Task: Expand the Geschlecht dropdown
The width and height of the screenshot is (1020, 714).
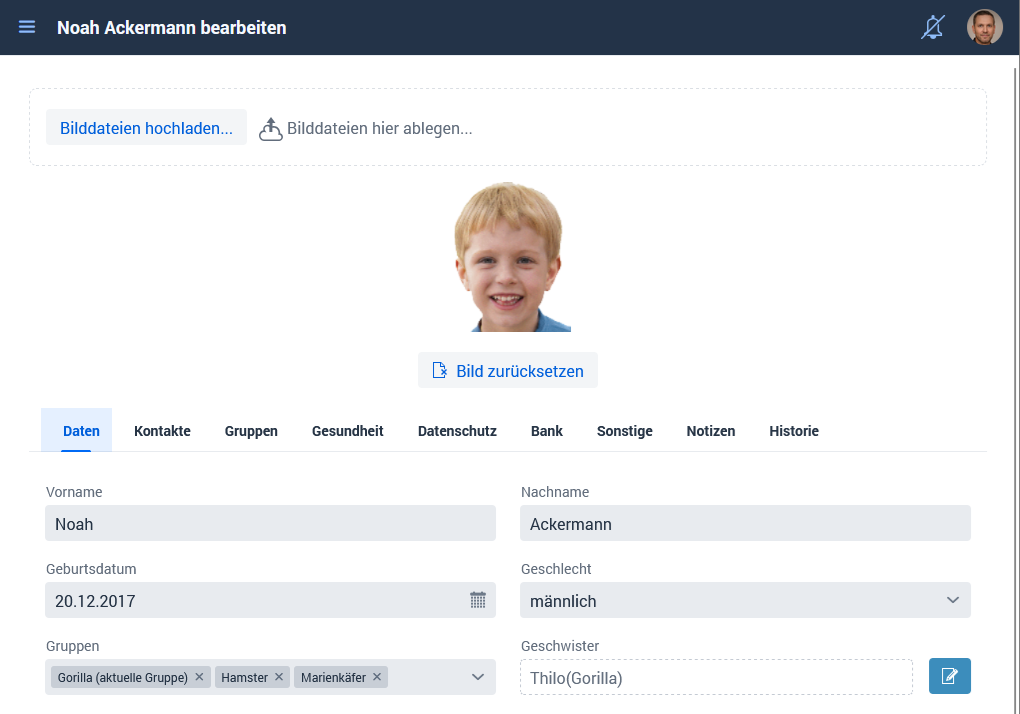Action: [952, 600]
